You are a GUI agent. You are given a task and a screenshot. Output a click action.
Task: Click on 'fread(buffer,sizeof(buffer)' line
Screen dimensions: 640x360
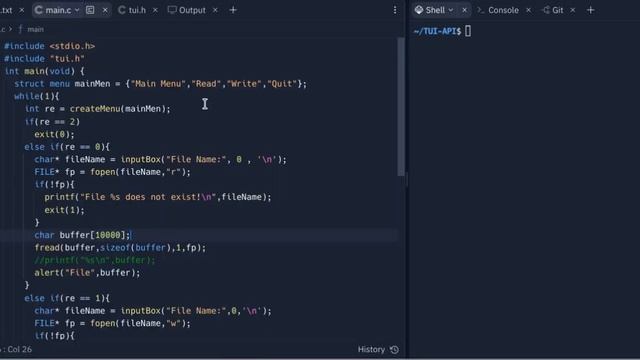120,248
